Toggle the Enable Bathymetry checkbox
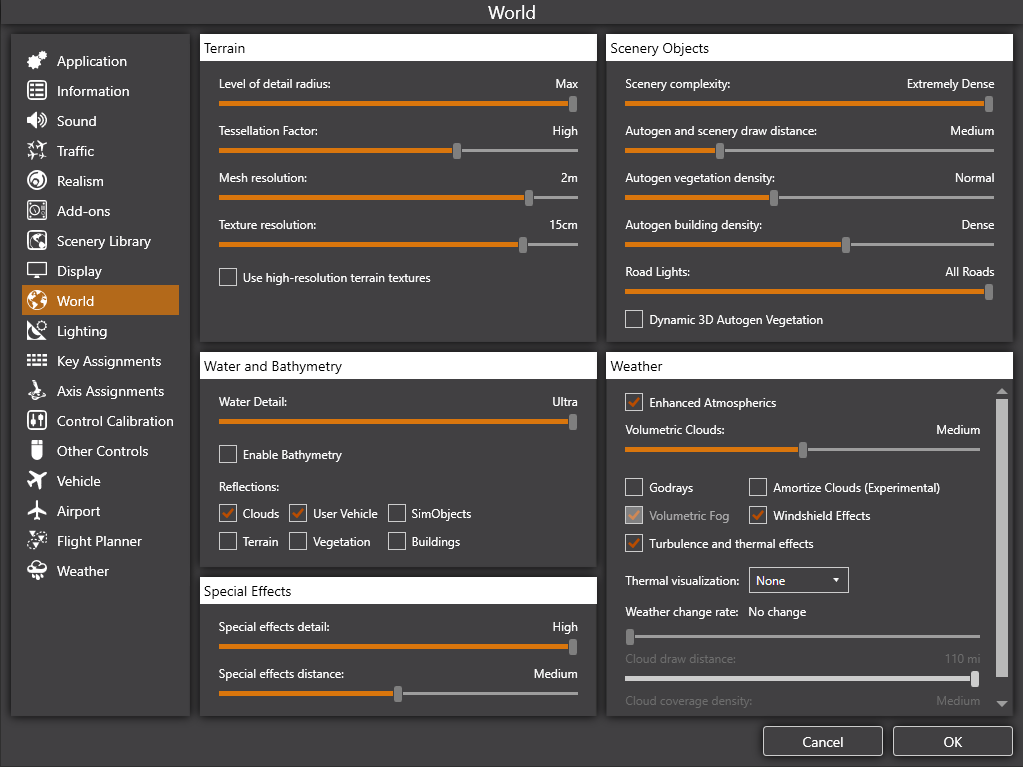Screen dimensions: 1023x767 pos(228,454)
